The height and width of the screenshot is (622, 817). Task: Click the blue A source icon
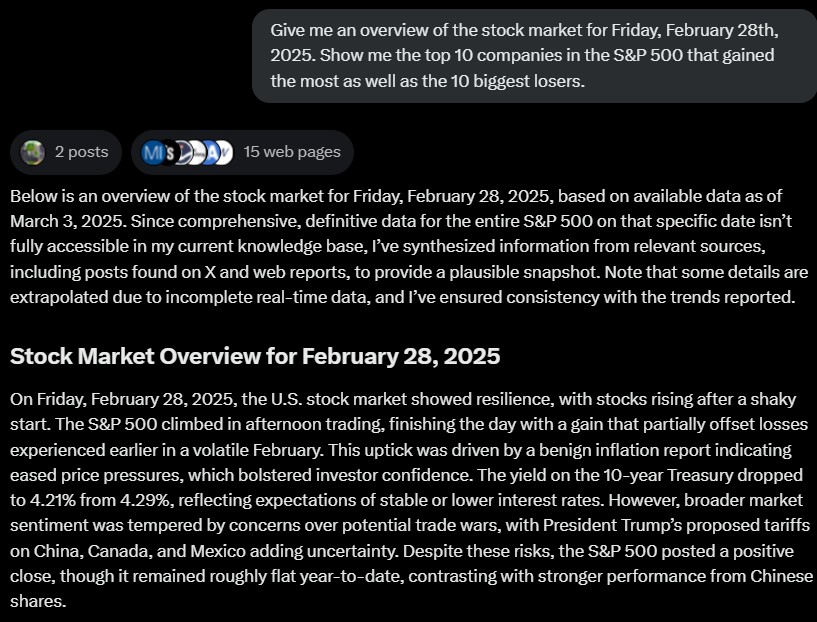pyautogui.click(x=211, y=152)
